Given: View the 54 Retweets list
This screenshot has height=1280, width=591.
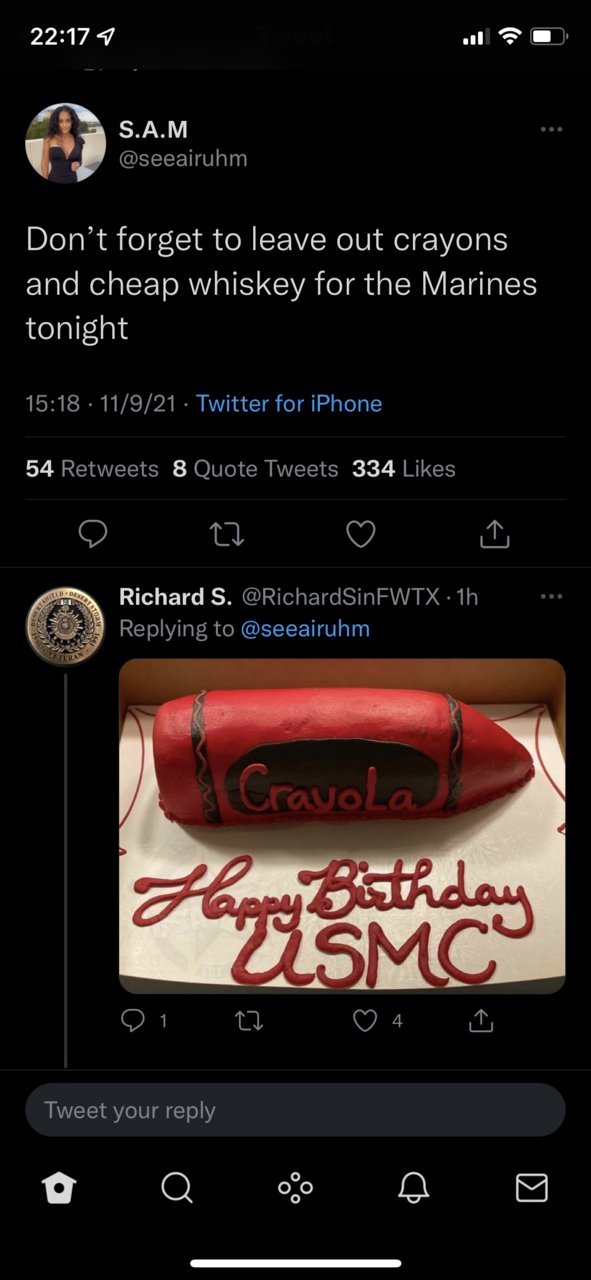Looking at the screenshot, I should tap(92, 468).
